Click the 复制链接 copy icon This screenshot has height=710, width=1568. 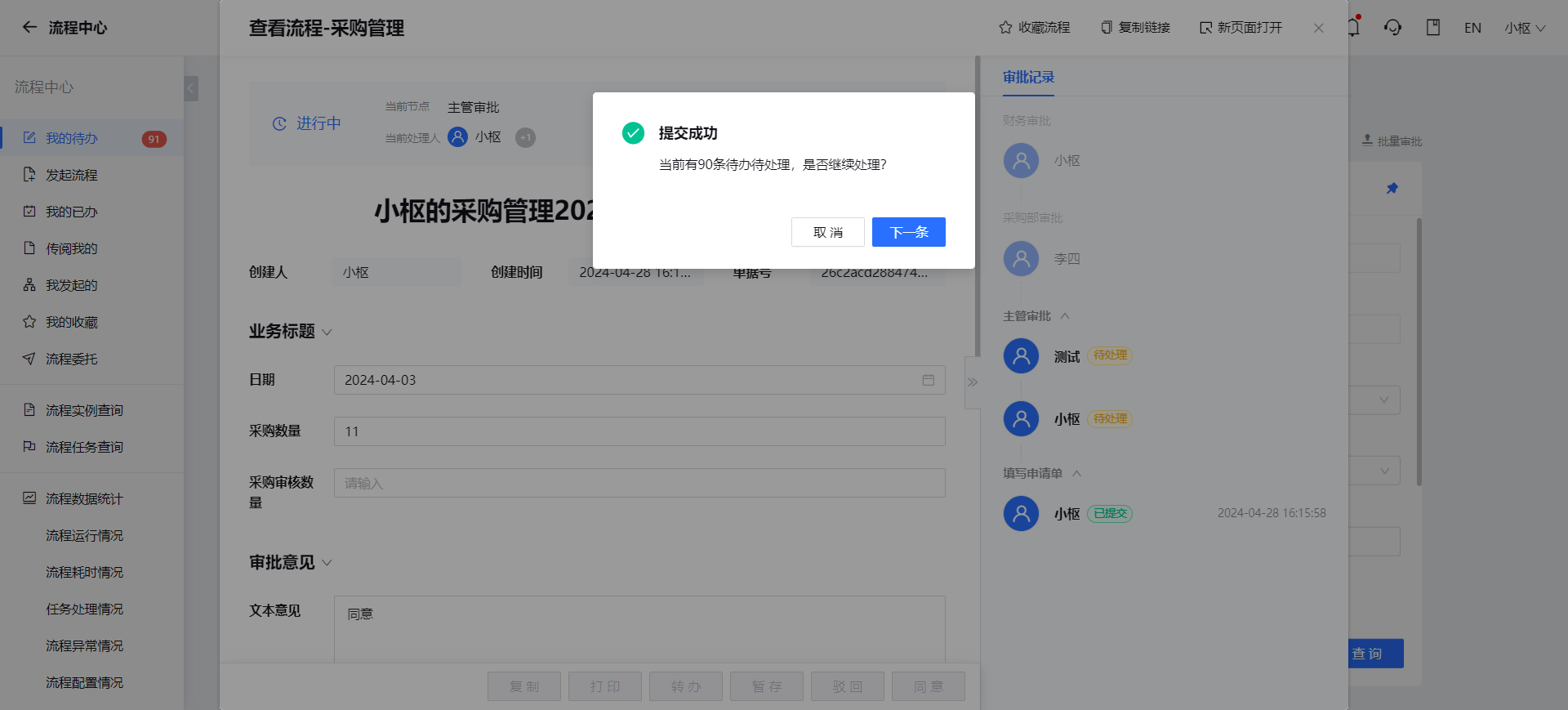click(1107, 28)
